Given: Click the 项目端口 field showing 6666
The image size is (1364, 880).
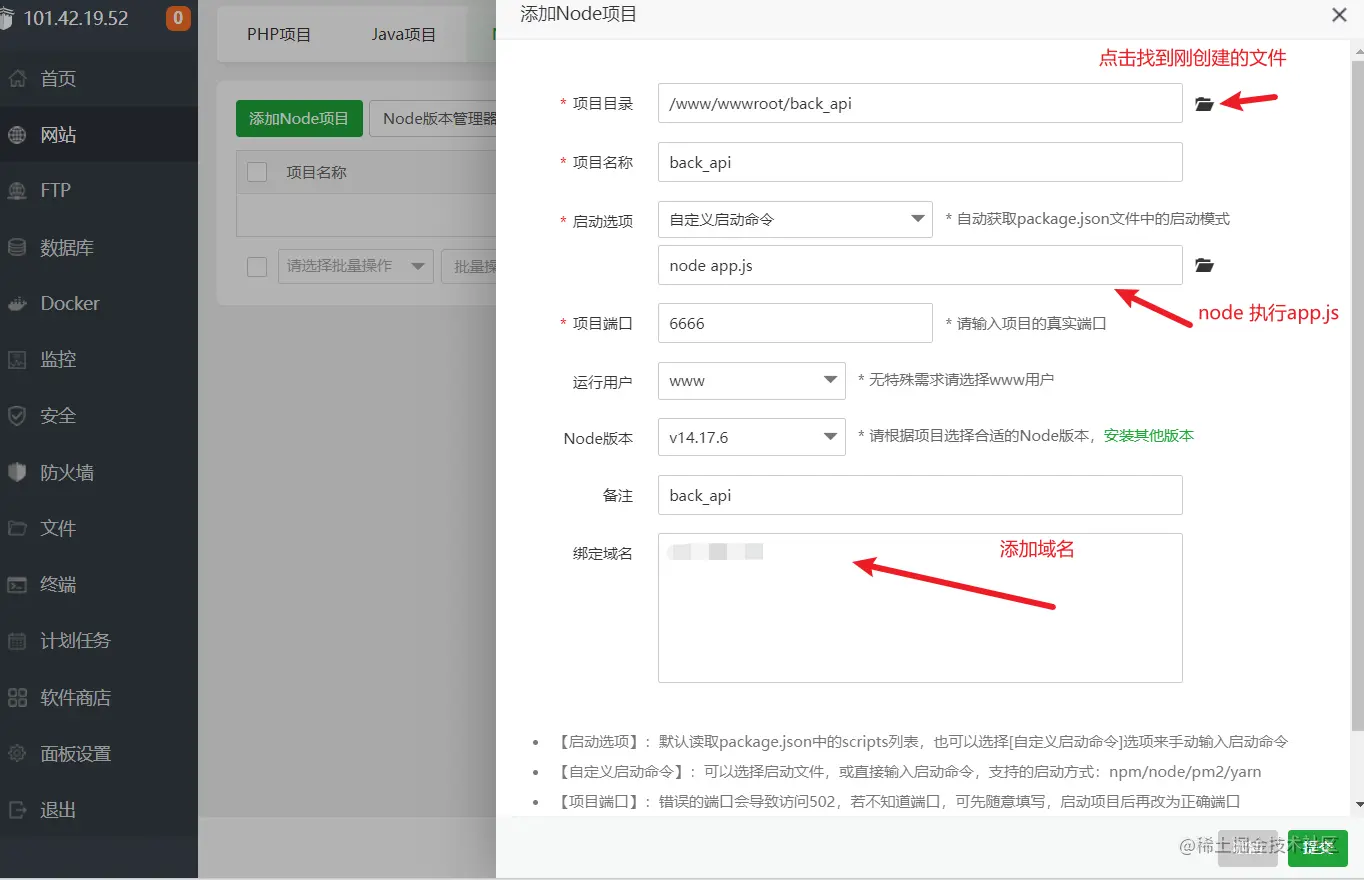Looking at the screenshot, I should (795, 323).
